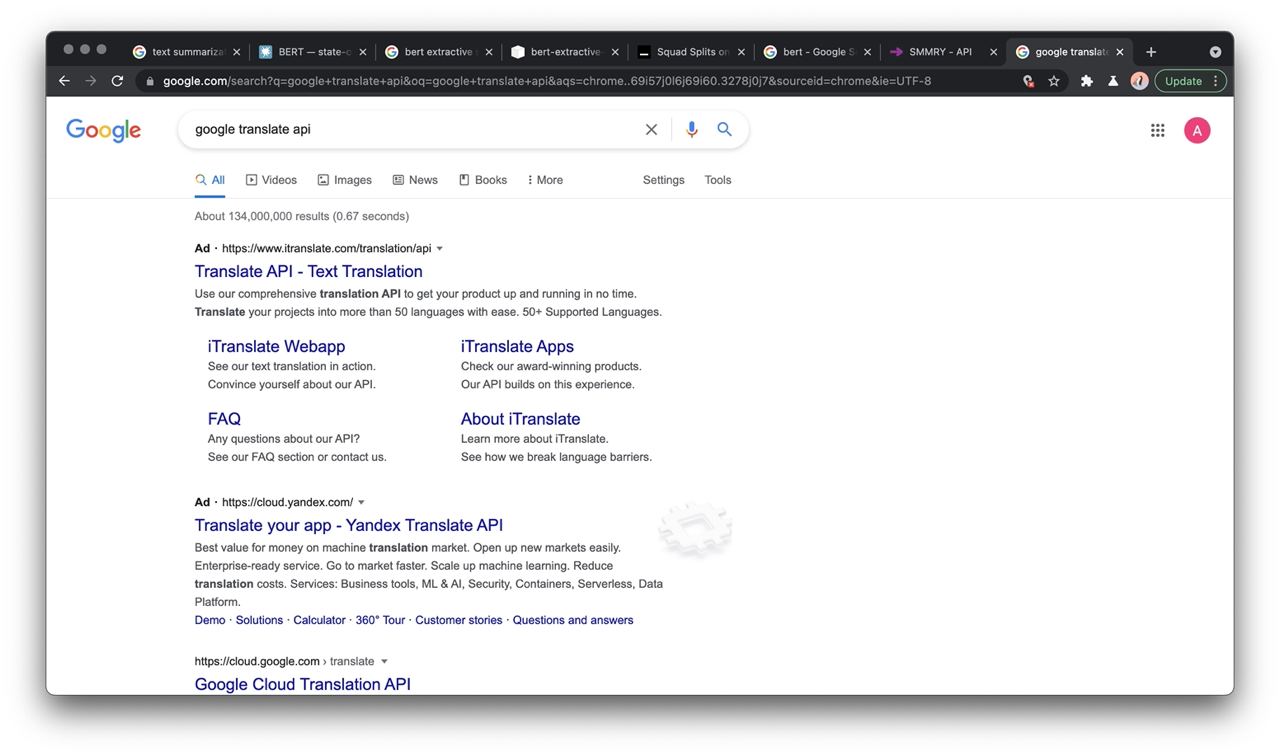This screenshot has width=1280, height=756.
Task: Click the site lock icon in address bar
Action: [150, 81]
